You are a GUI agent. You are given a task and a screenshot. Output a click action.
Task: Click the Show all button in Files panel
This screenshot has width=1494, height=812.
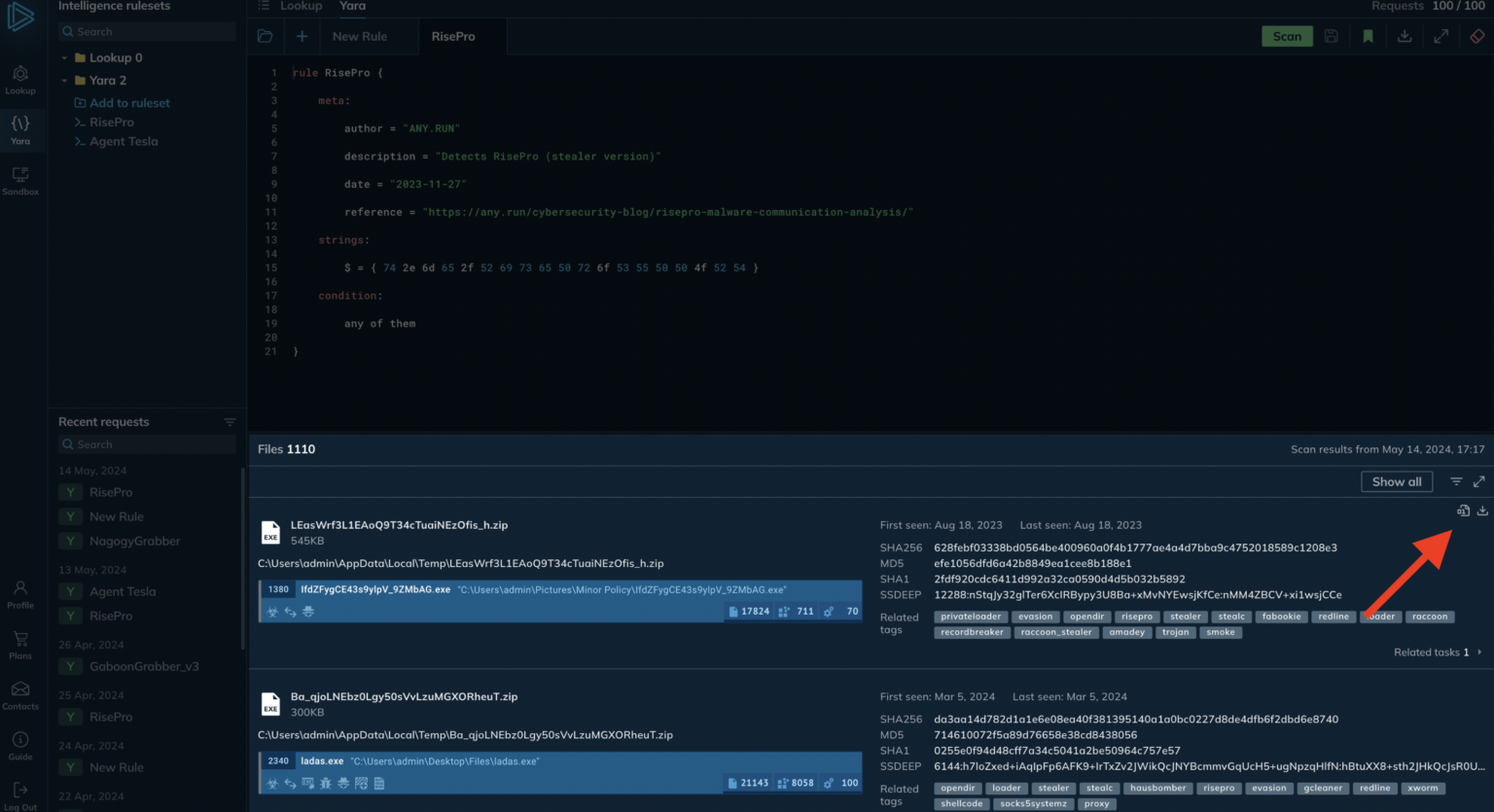tap(1397, 480)
